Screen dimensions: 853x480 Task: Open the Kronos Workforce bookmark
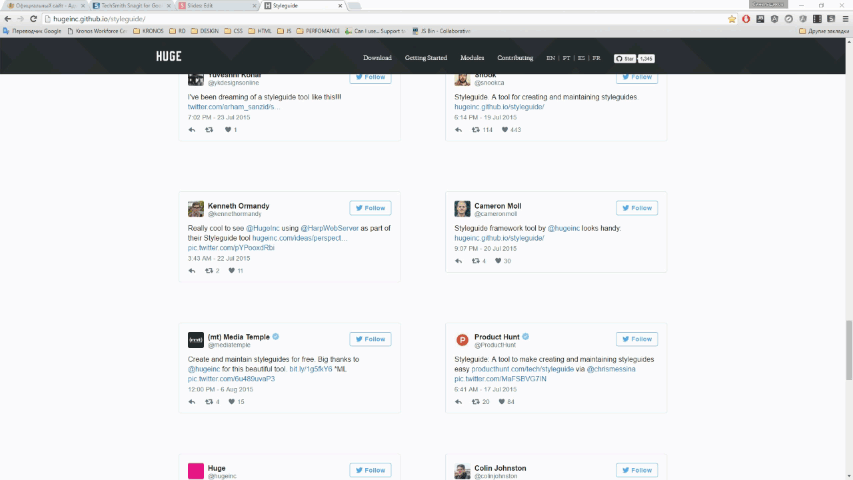click(97, 31)
